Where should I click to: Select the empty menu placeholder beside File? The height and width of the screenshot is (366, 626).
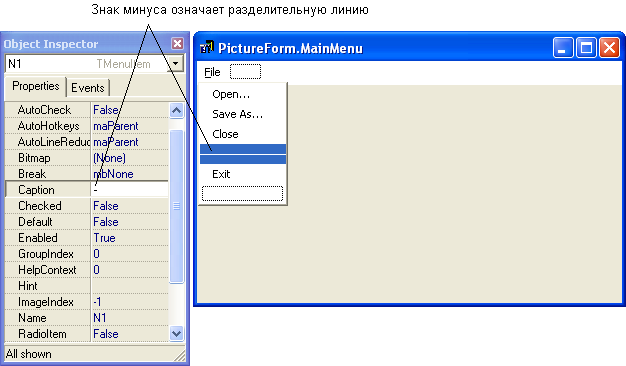245,72
